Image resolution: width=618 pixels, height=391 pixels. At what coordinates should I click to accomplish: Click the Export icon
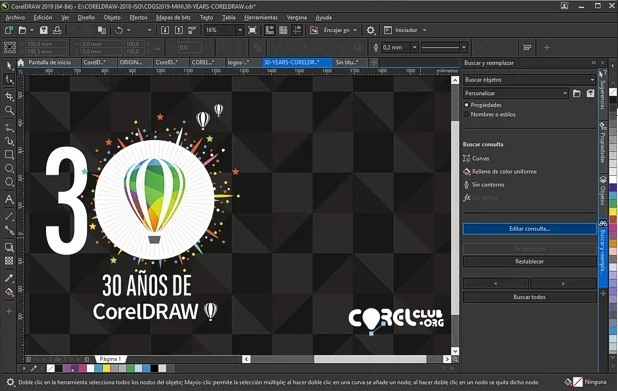(179, 30)
